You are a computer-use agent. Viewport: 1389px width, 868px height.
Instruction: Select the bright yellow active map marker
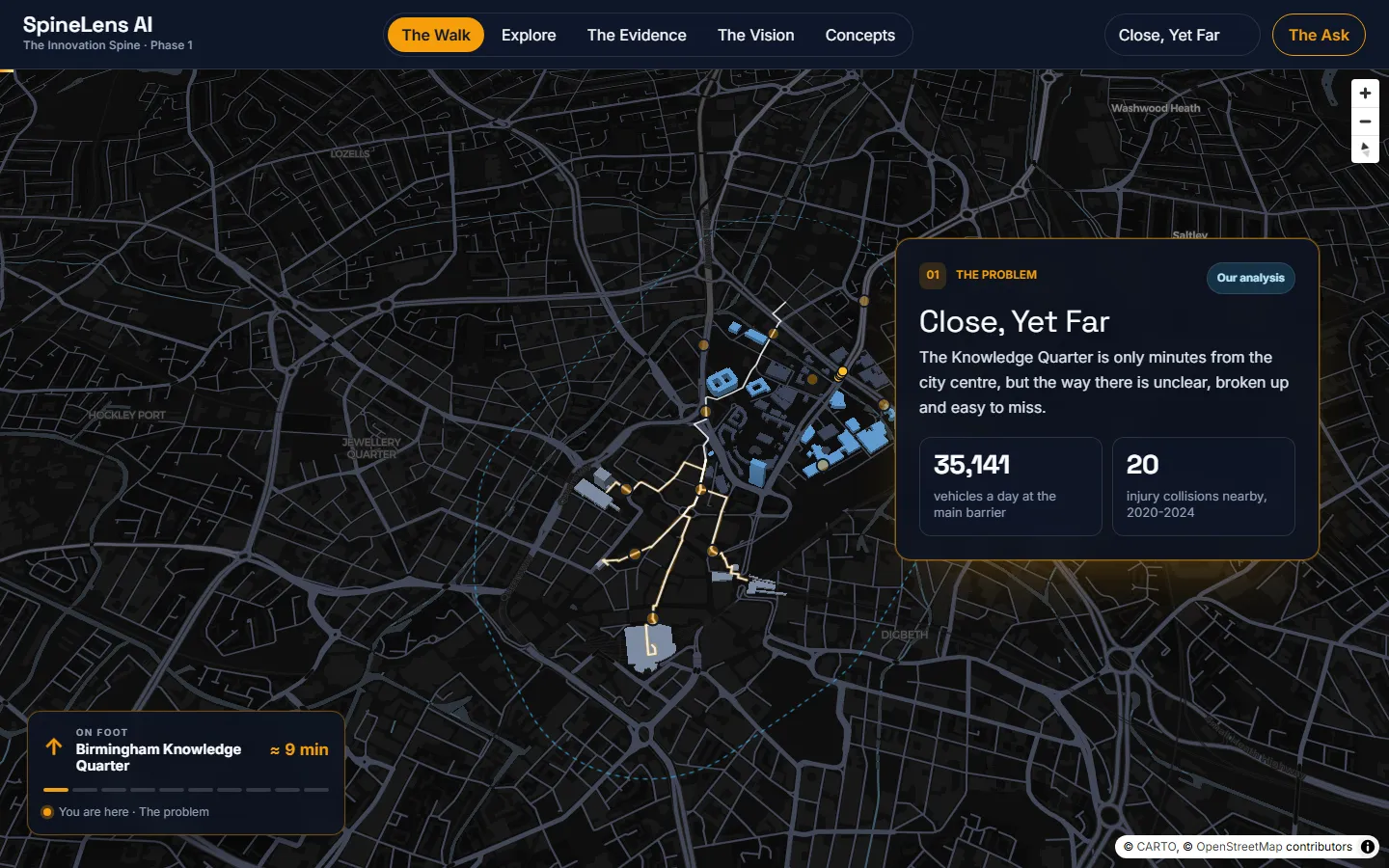point(842,371)
